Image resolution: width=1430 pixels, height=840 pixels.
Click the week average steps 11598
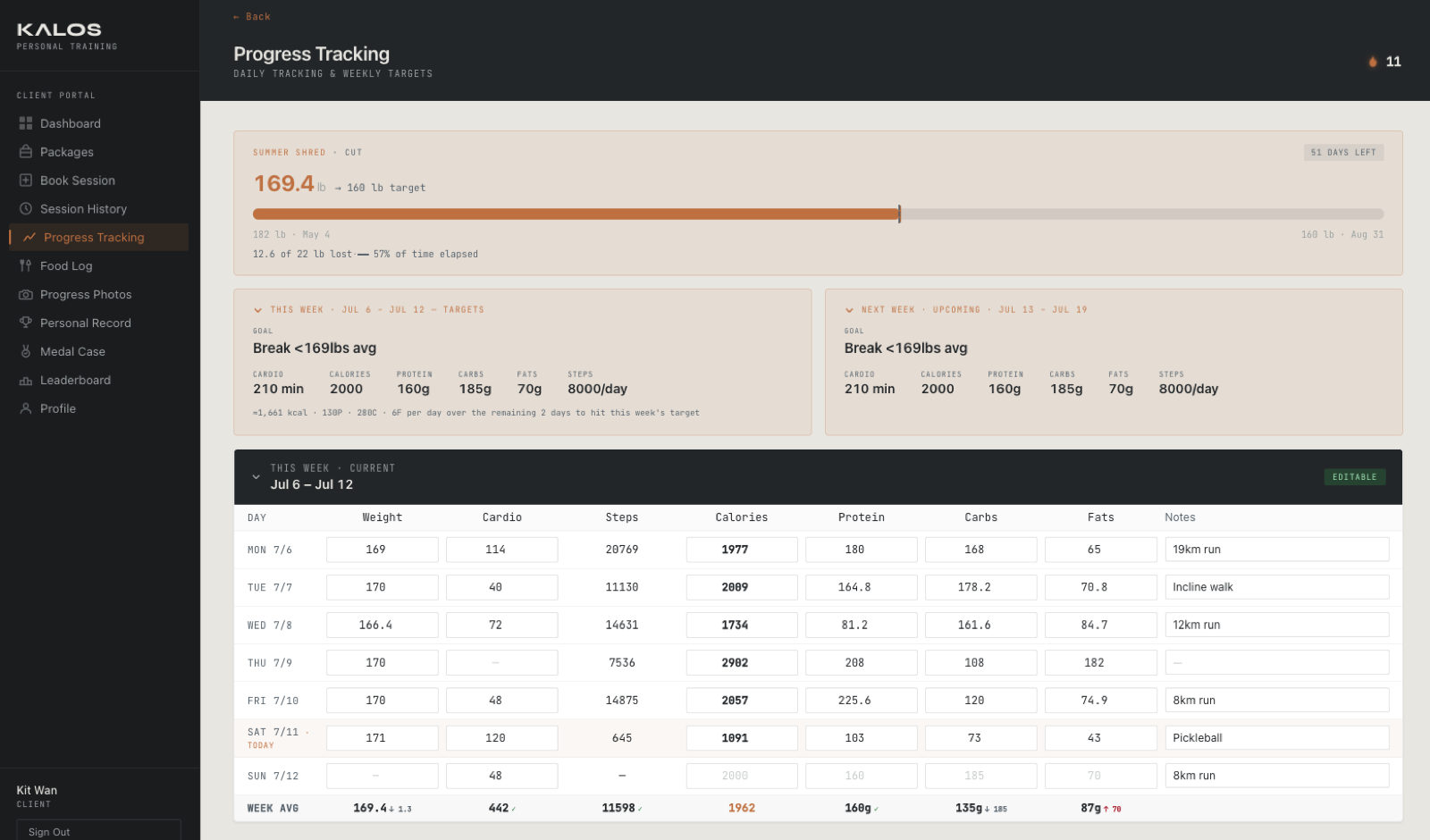[x=618, y=808]
